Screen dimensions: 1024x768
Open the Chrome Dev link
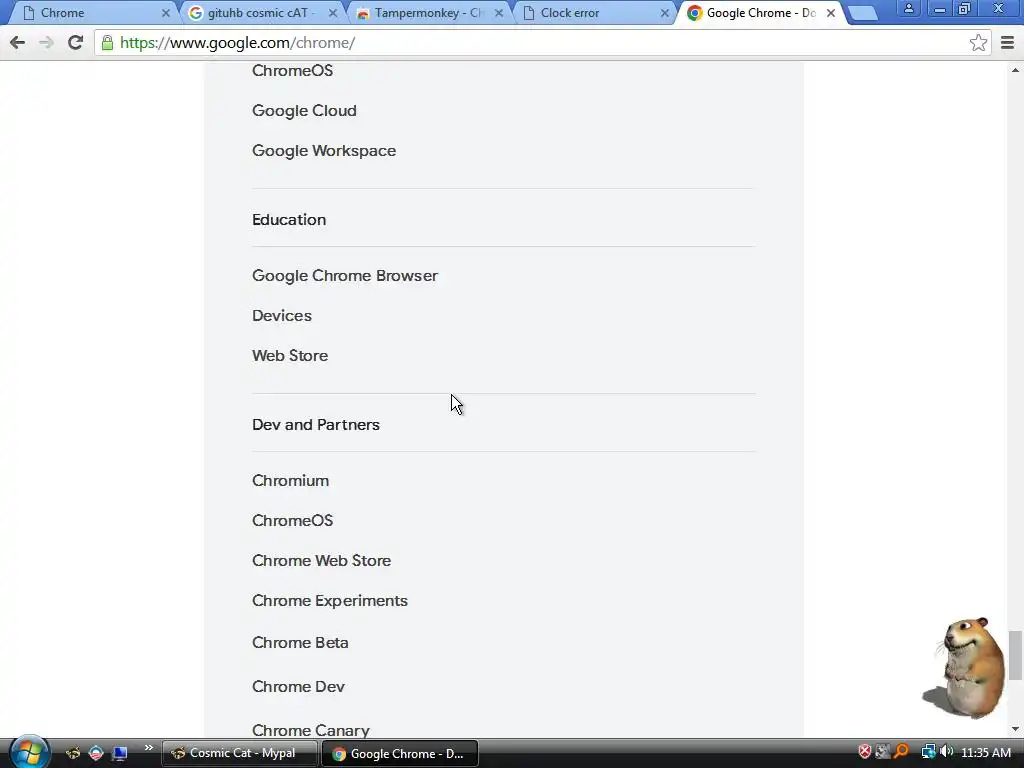(298, 686)
